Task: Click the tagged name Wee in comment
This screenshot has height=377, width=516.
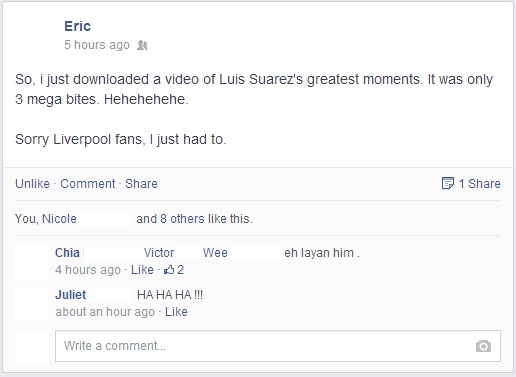Action: tap(215, 253)
